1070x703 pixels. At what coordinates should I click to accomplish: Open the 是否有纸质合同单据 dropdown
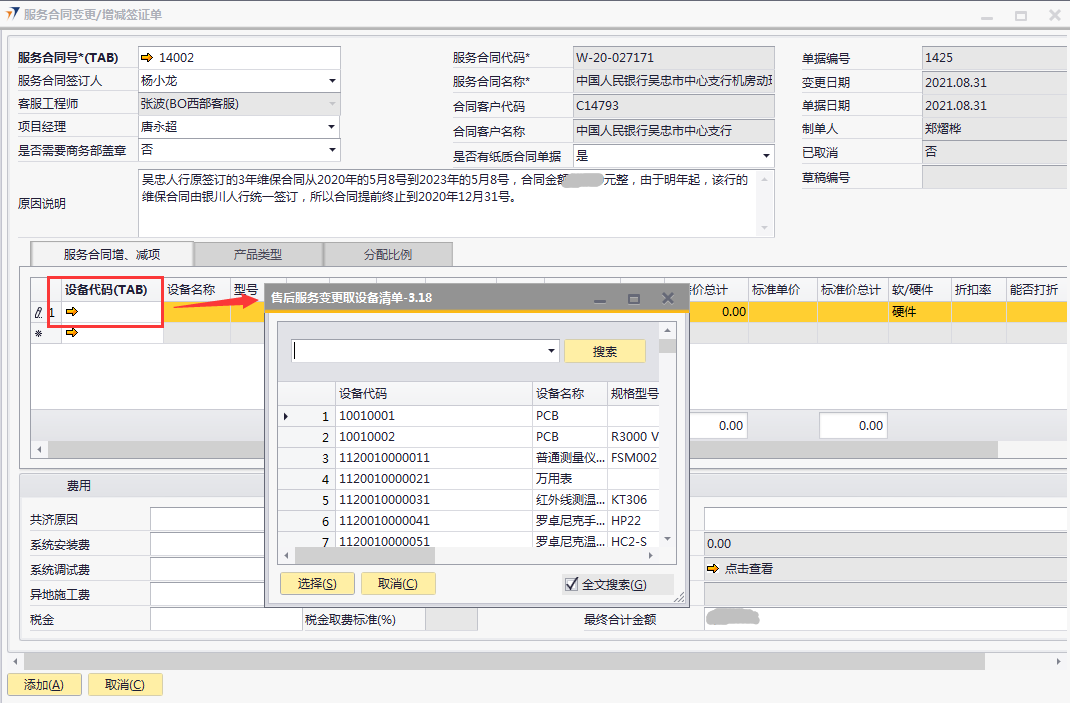766,156
